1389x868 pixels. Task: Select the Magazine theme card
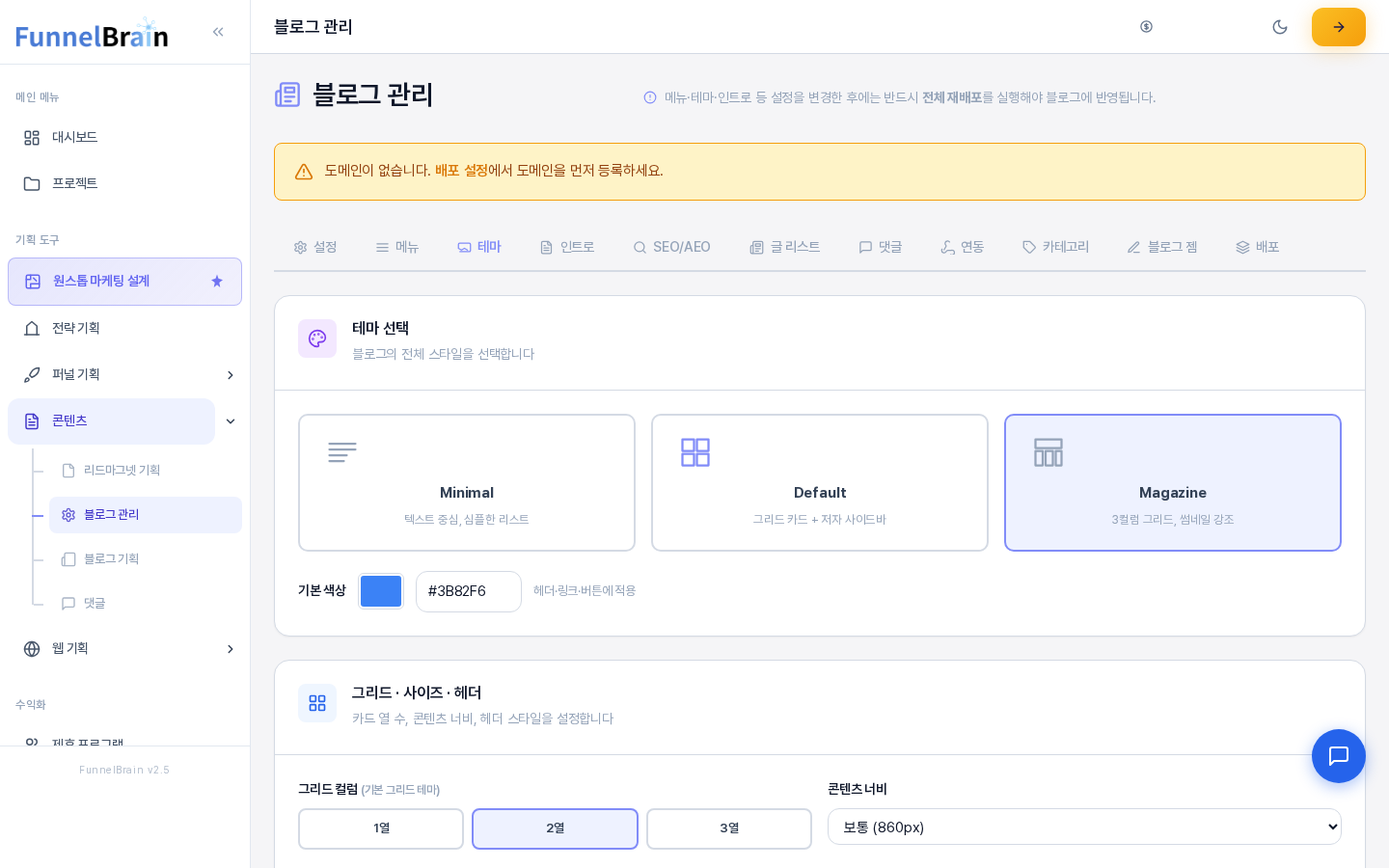click(x=1173, y=483)
